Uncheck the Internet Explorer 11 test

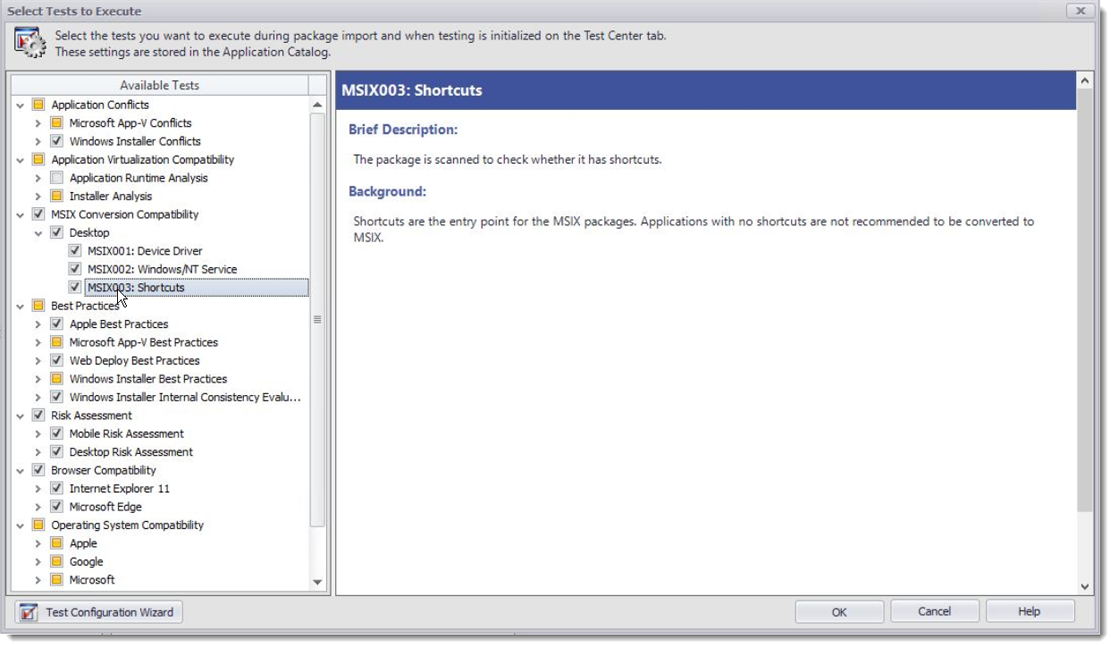[58, 488]
